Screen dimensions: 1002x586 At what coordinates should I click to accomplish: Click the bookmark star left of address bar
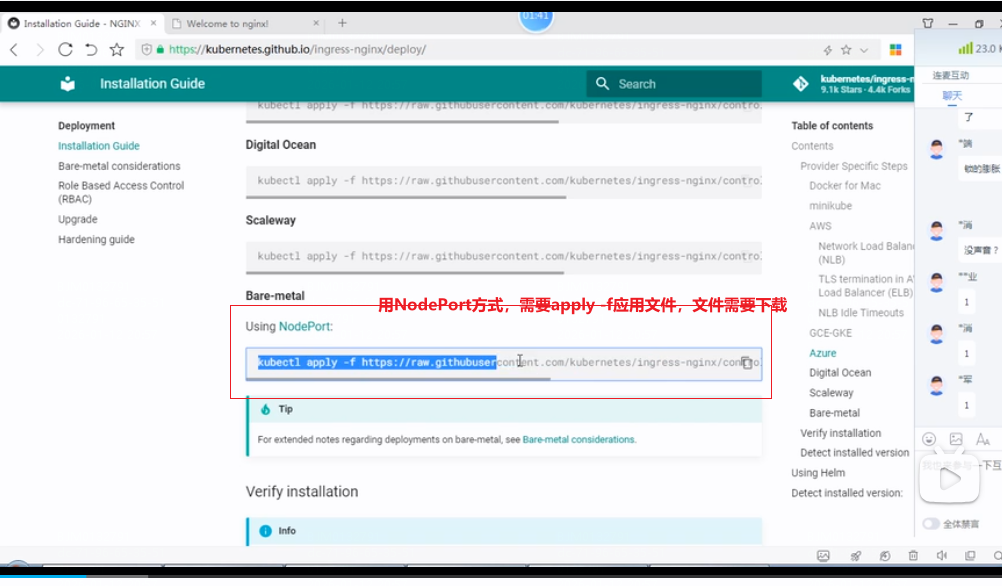116,50
